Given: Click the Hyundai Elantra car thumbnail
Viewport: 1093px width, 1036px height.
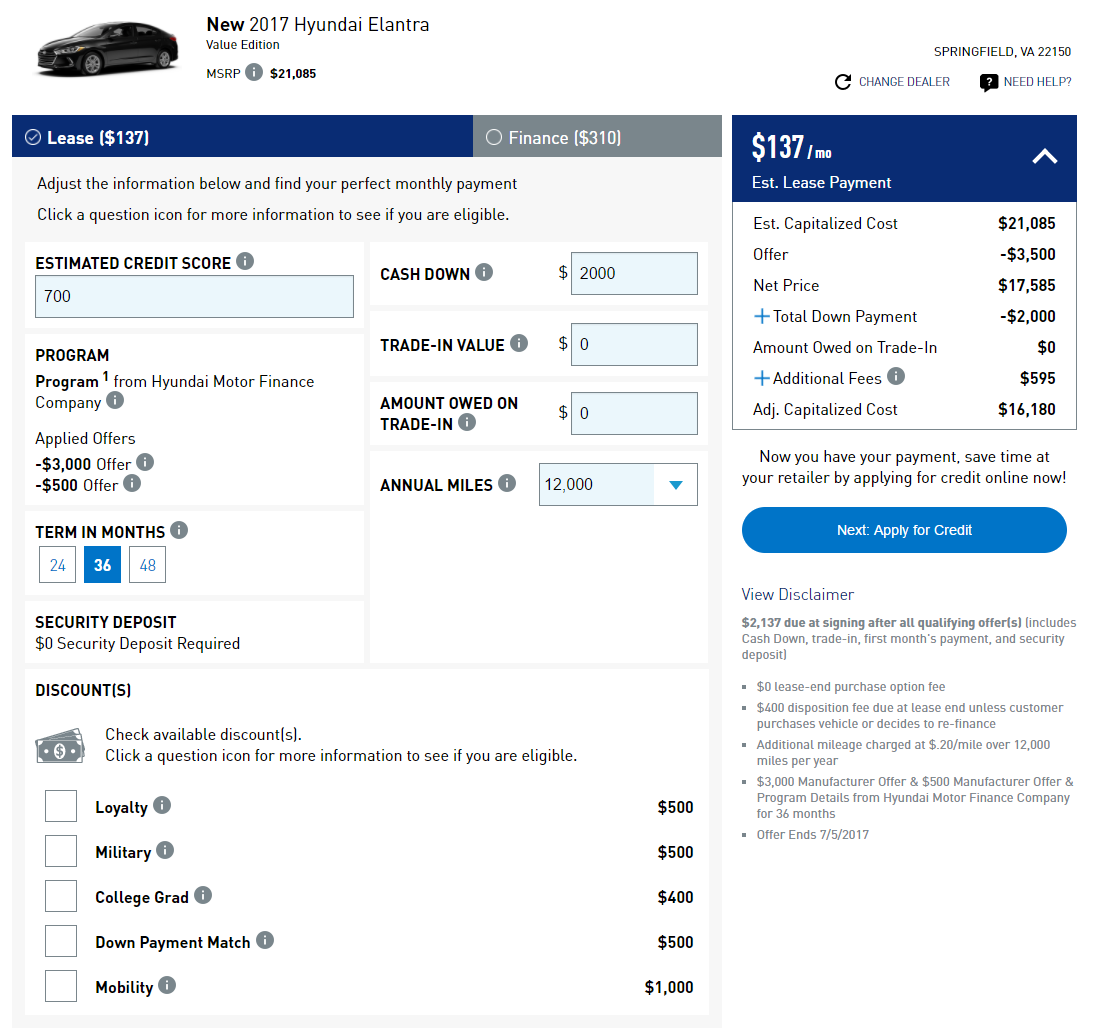Looking at the screenshot, I should point(108,47).
